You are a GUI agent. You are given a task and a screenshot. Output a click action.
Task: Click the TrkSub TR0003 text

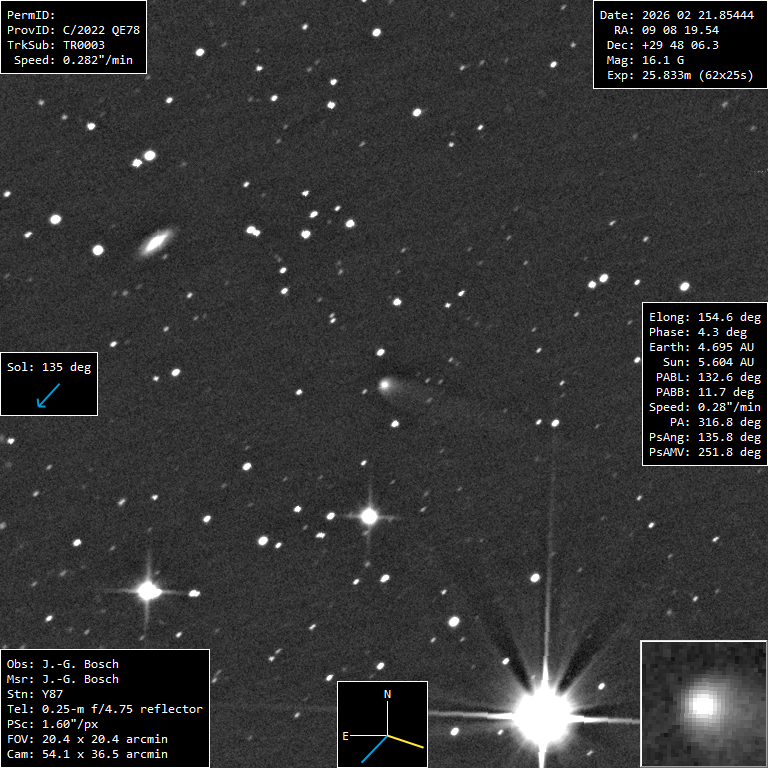coord(56,46)
